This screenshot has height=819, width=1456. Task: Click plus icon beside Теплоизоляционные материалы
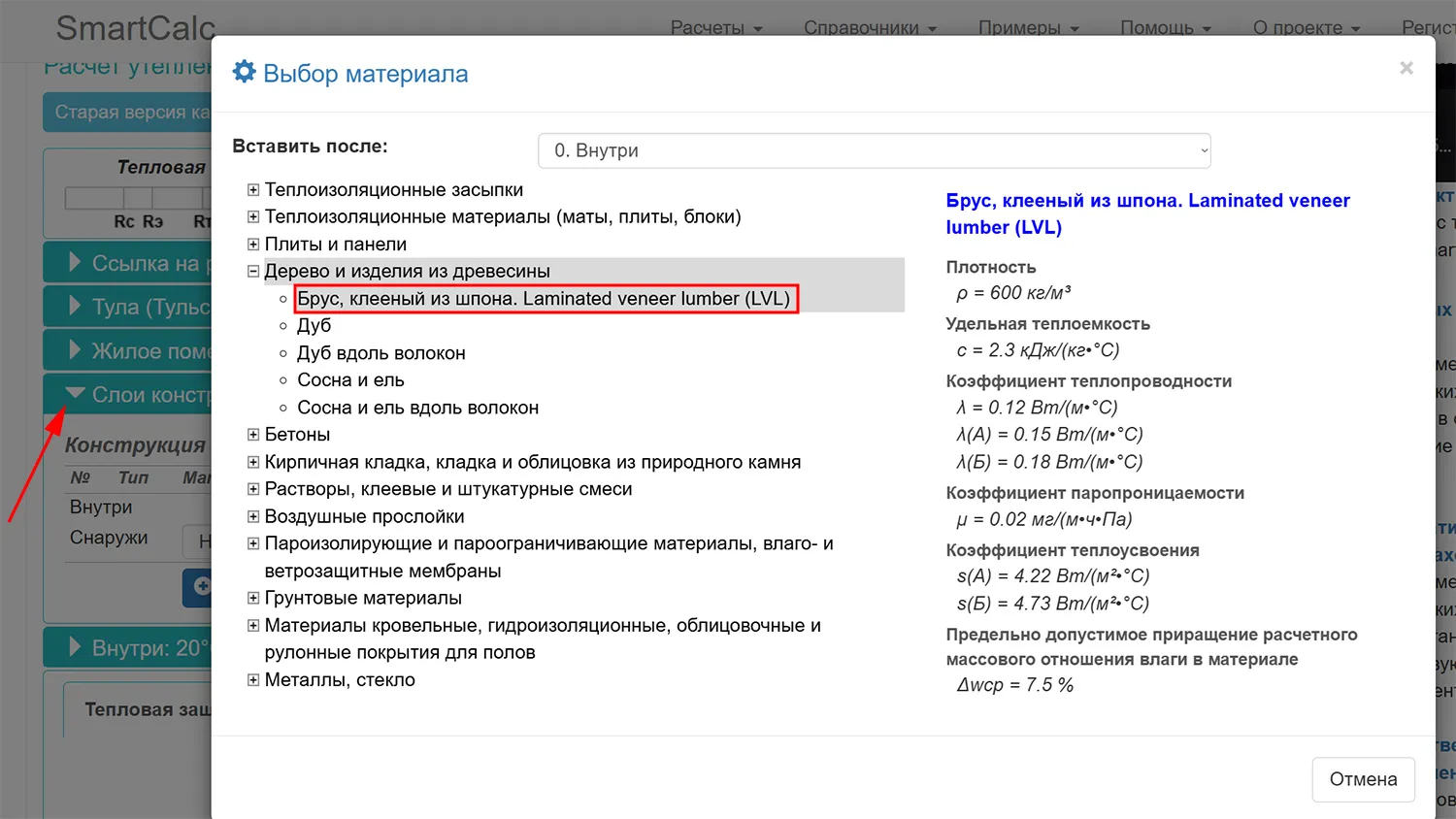tap(253, 217)
